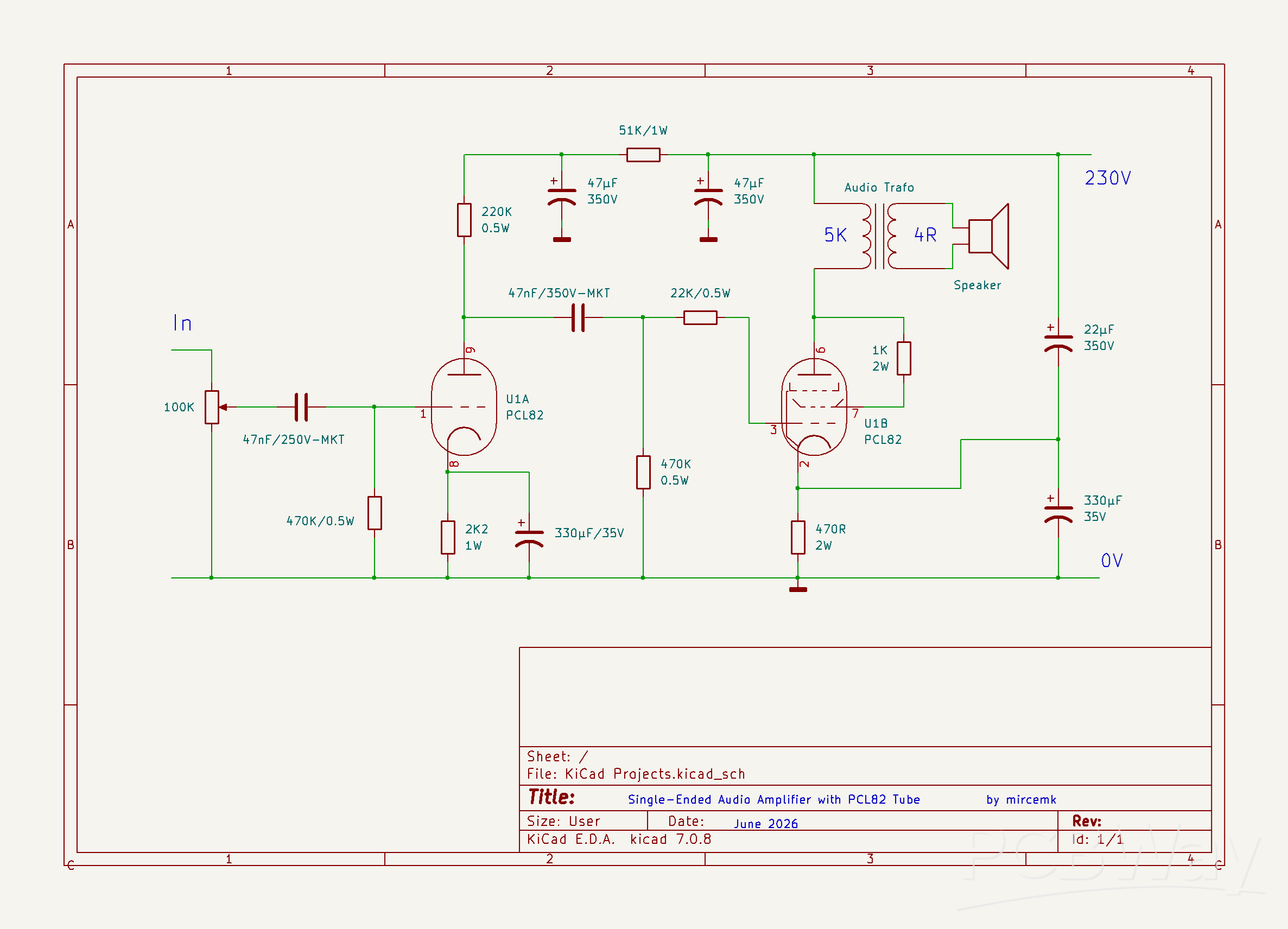Click the U1B pentode tube symbol

(814, 407)
